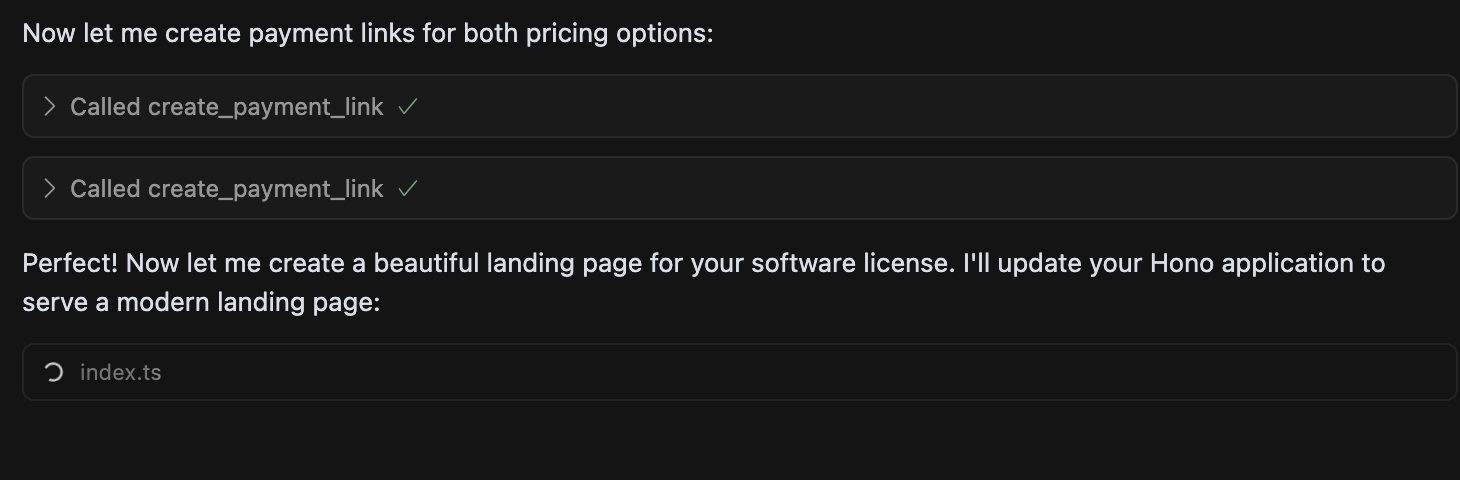Expand the first create_payment_link call chevron
1460x480 pixels.
[49, 106]
